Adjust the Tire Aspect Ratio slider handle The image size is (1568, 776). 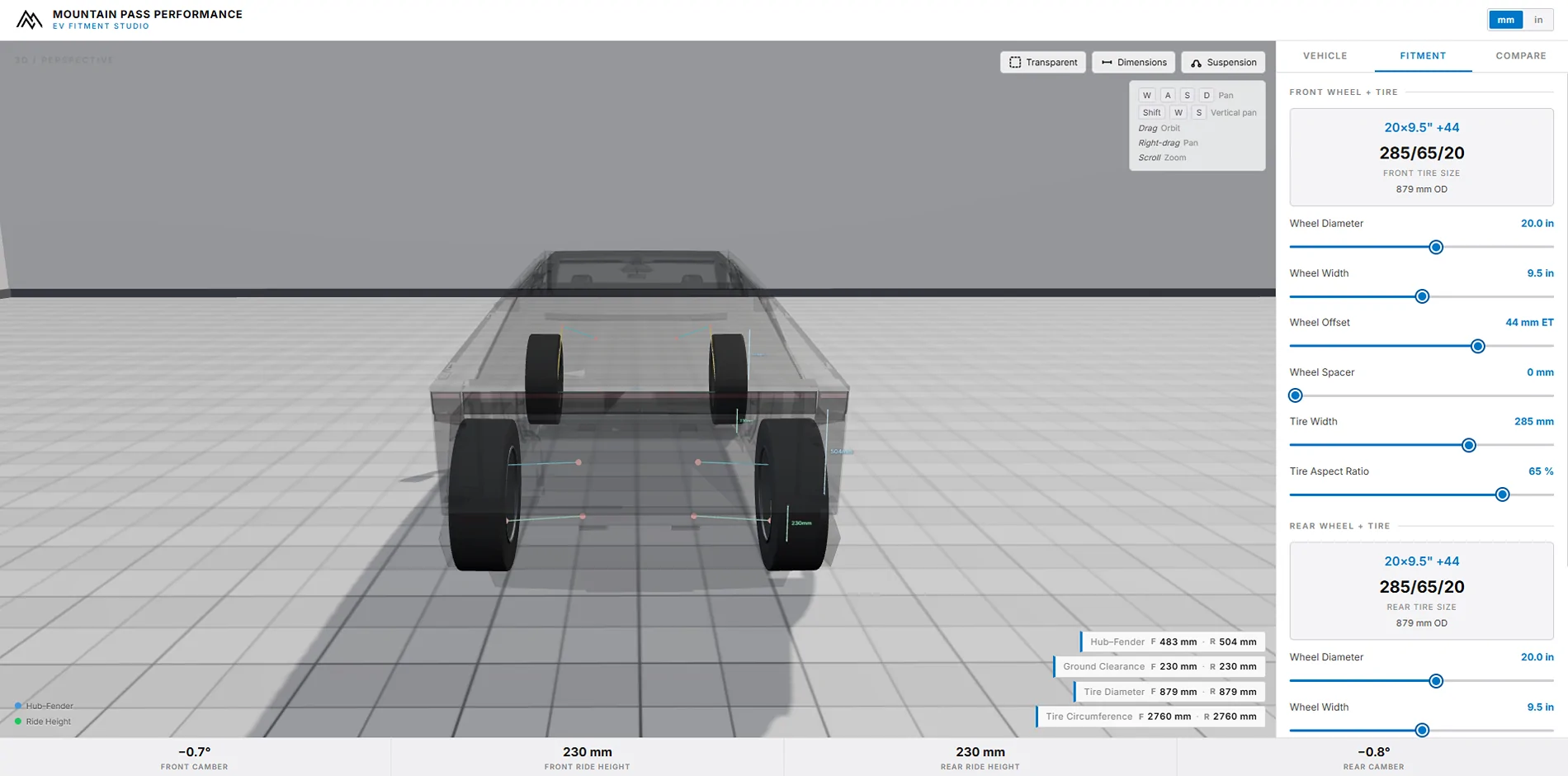pyautogui.click(x=1503, y=494)
